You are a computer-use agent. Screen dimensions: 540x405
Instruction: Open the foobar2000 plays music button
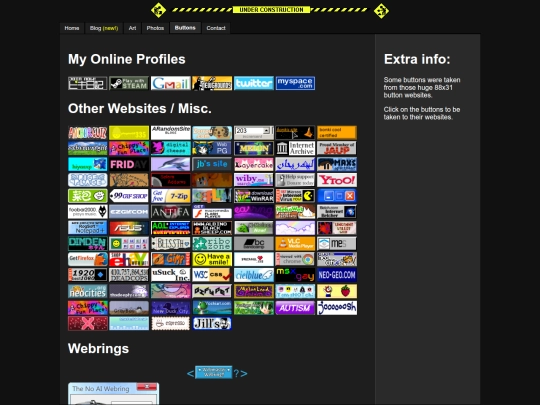coord(87,212)
